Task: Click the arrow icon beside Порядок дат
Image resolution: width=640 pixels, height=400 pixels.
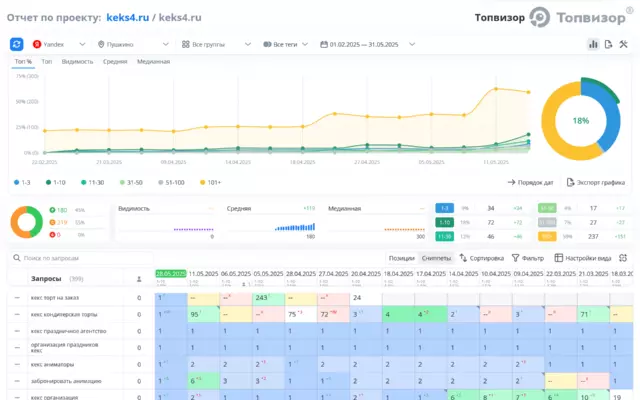Action: point(511,182)
